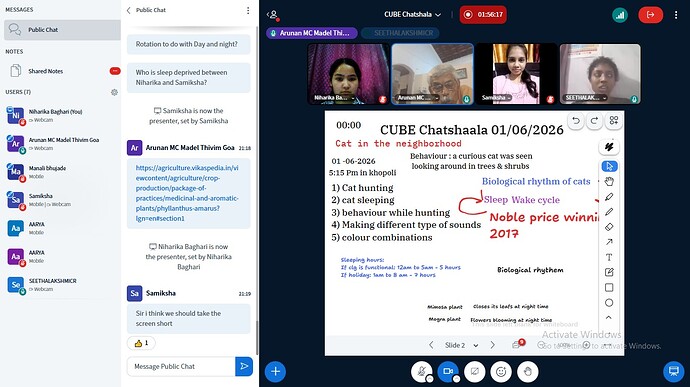The image size is (690, 387).
Task: Hide Public Chat with back chevron
Action: click(x=128, y=10)
